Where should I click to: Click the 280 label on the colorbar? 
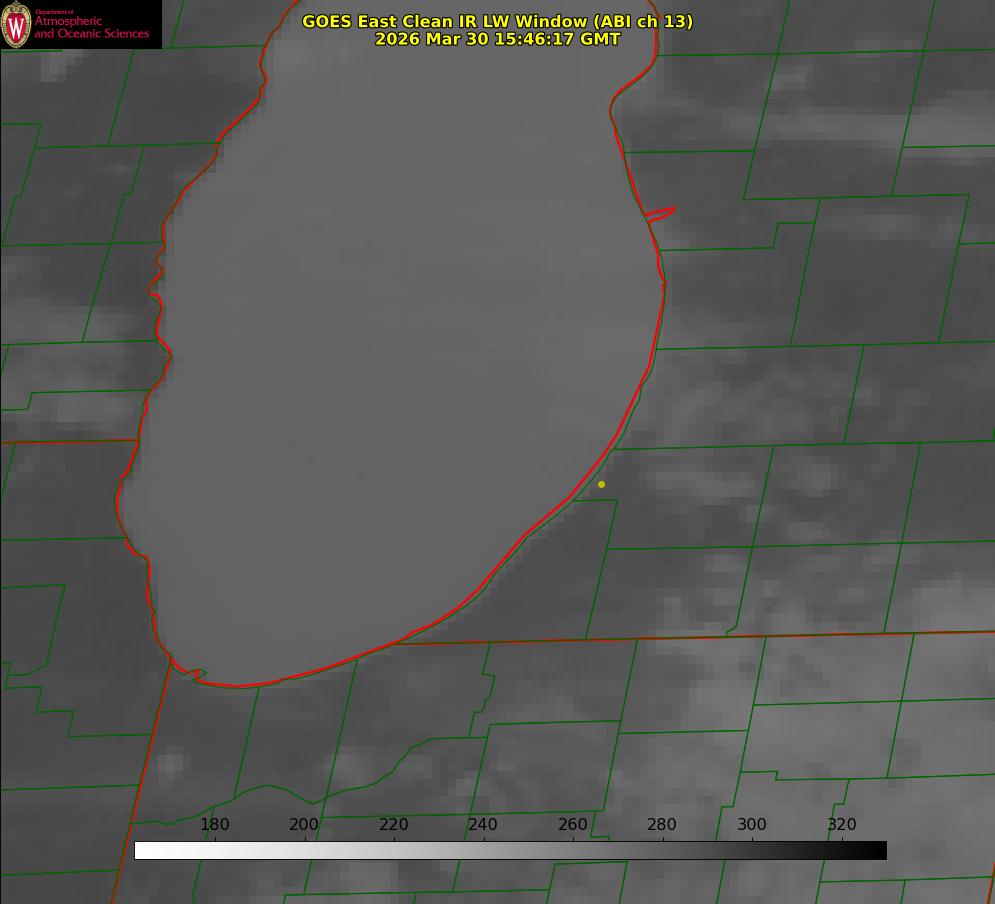coord(662,825)
